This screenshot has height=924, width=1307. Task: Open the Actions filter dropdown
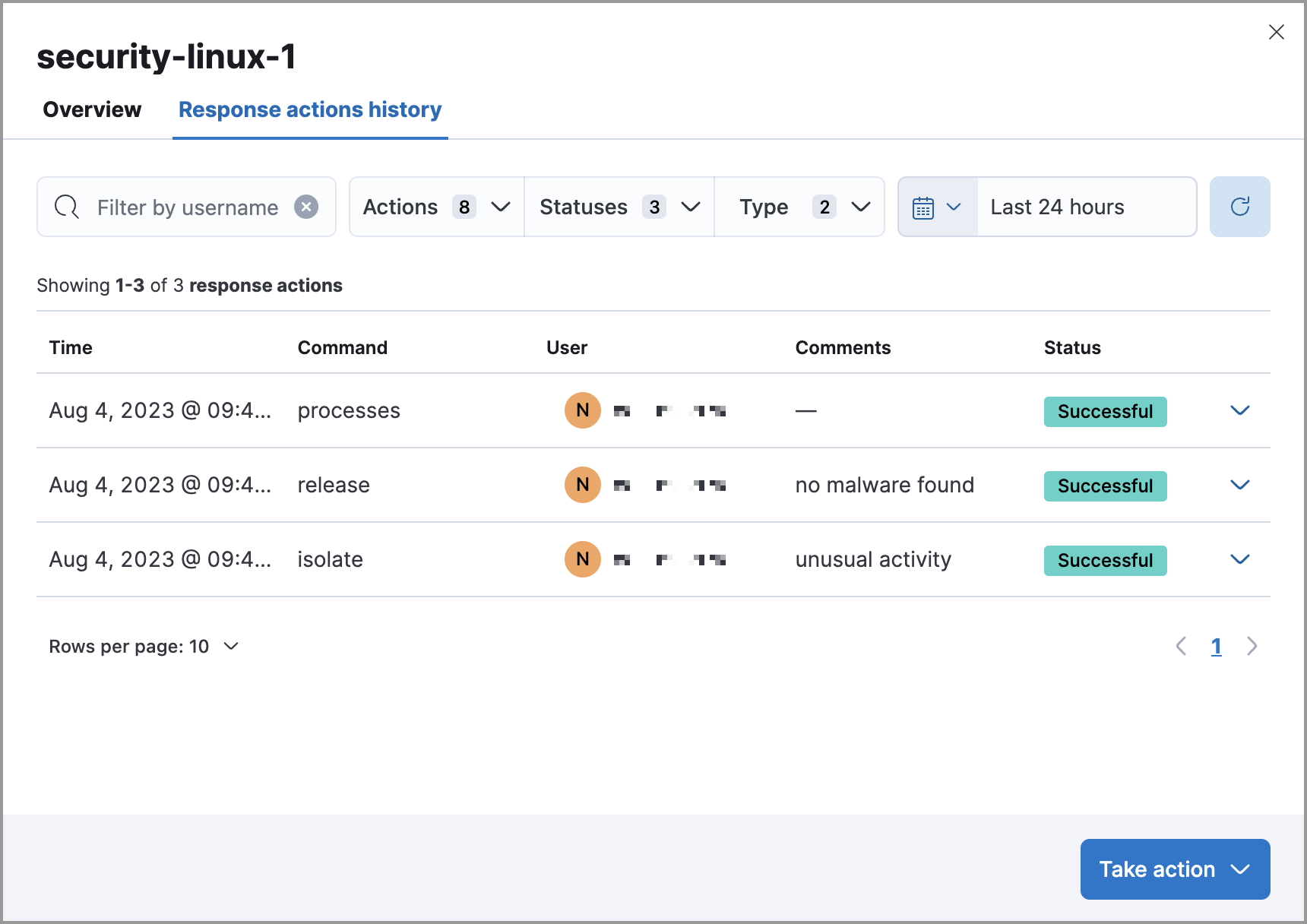(x=435, y=207)
